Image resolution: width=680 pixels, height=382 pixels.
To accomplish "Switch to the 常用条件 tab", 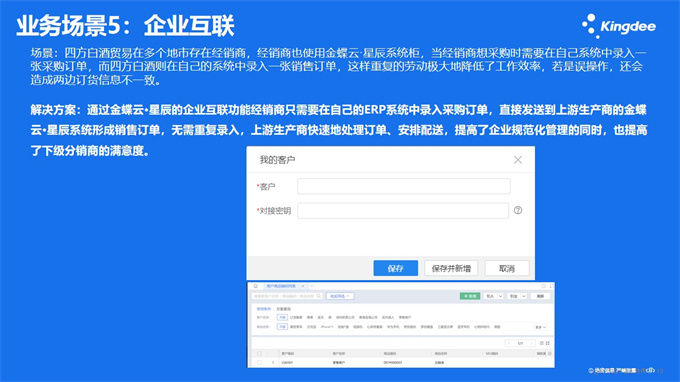I will pos(264,309).
